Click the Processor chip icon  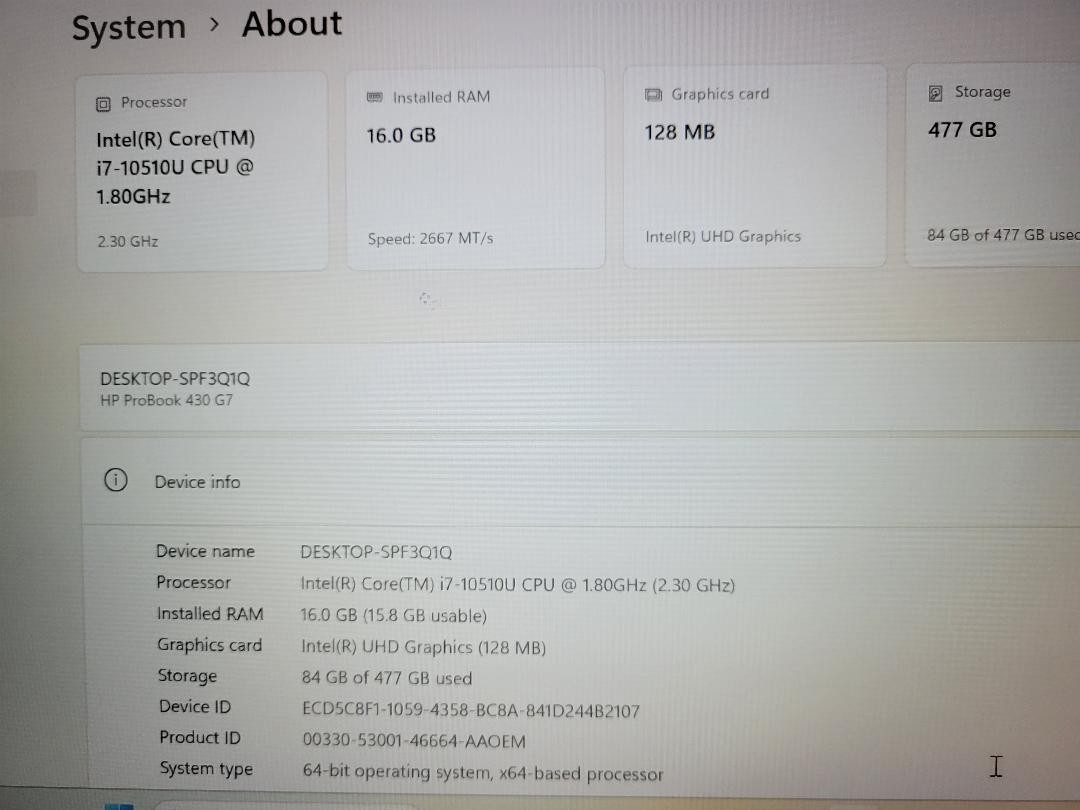103,104
